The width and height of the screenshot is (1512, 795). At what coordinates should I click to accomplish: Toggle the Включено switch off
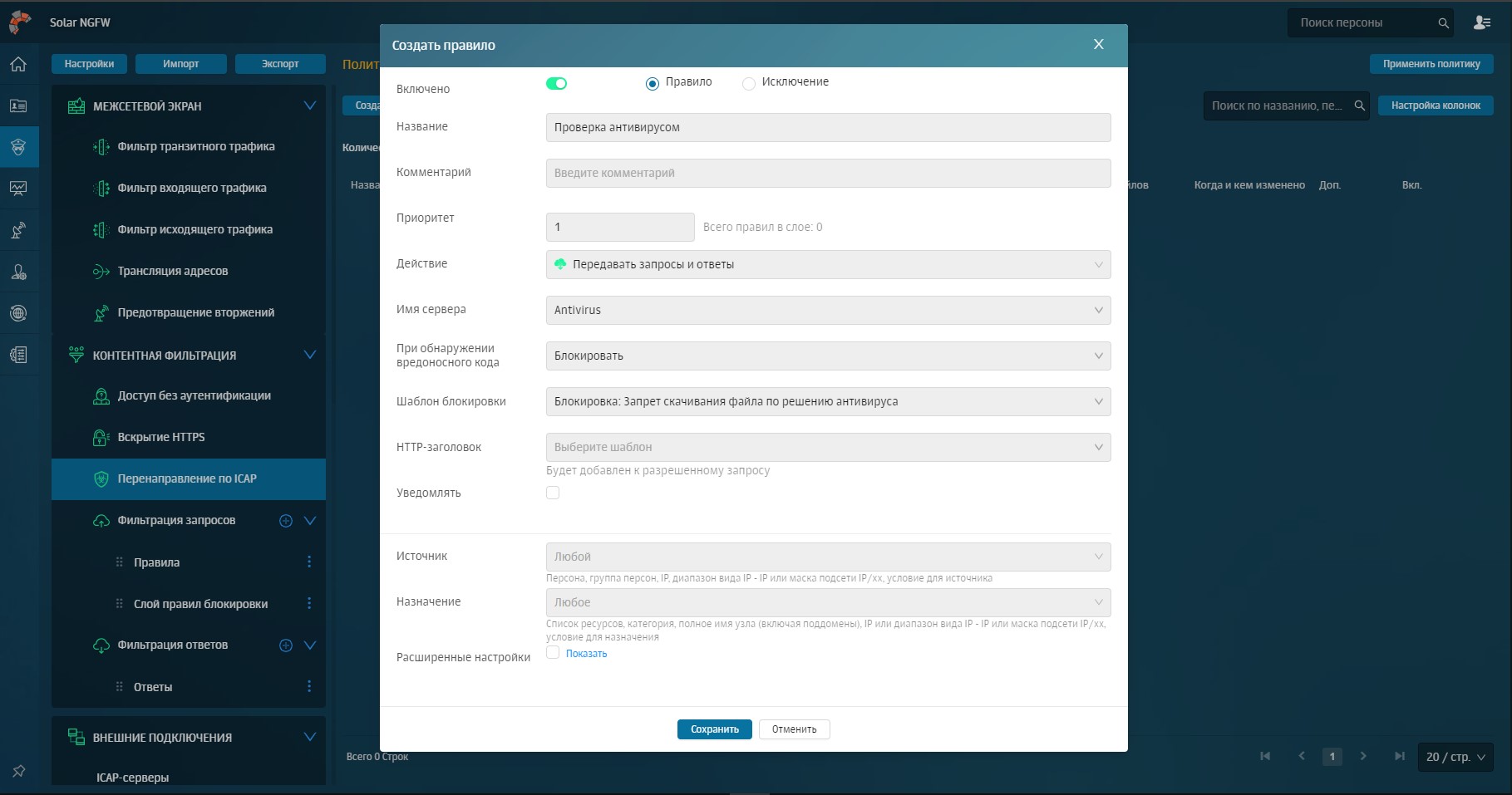[556, 83]
